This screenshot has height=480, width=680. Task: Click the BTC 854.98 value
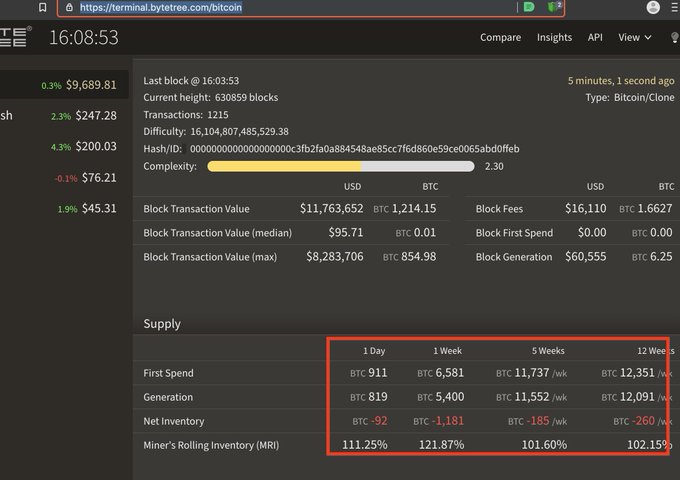[409, 257]
